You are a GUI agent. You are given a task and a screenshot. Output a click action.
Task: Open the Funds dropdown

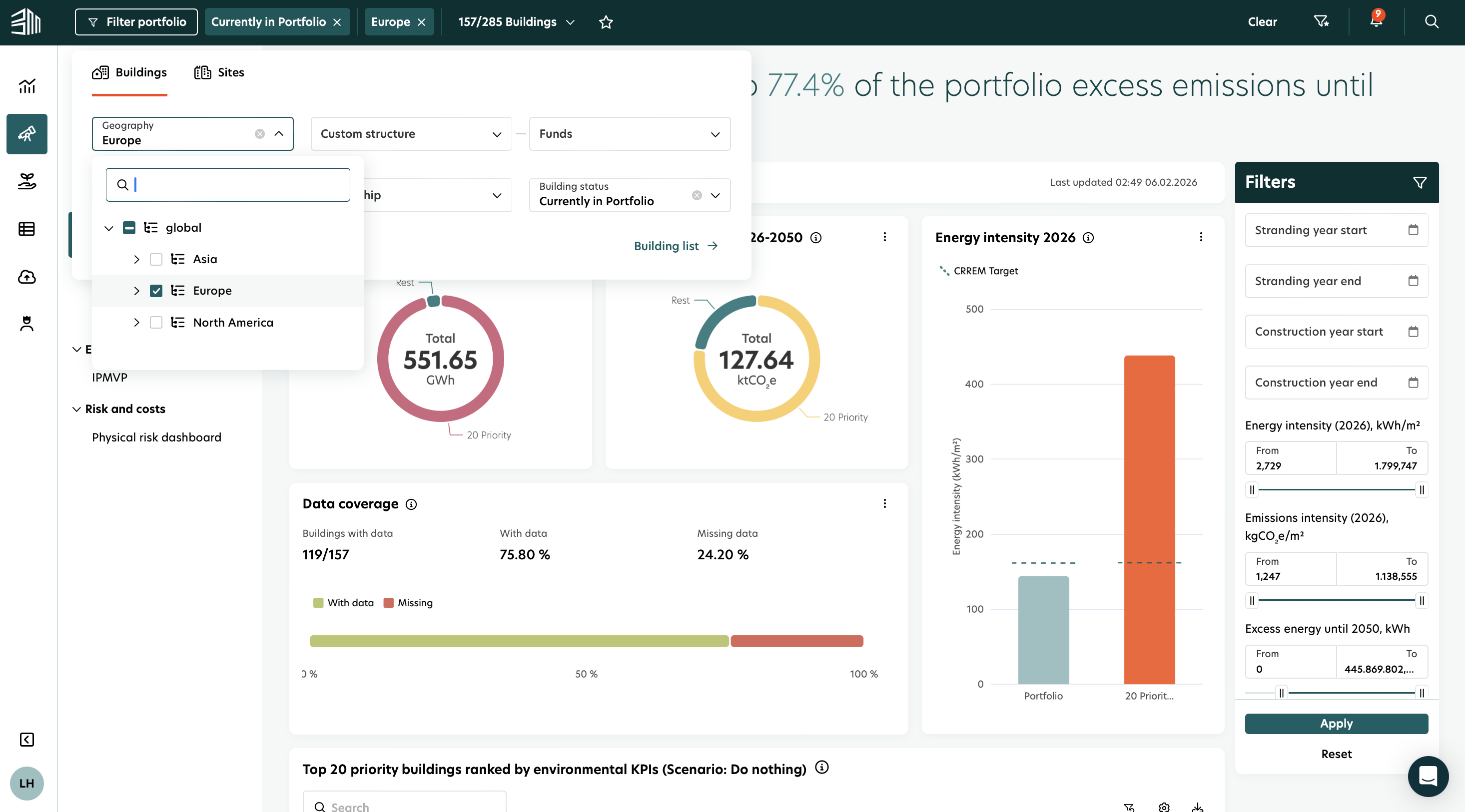click(629, 134)
